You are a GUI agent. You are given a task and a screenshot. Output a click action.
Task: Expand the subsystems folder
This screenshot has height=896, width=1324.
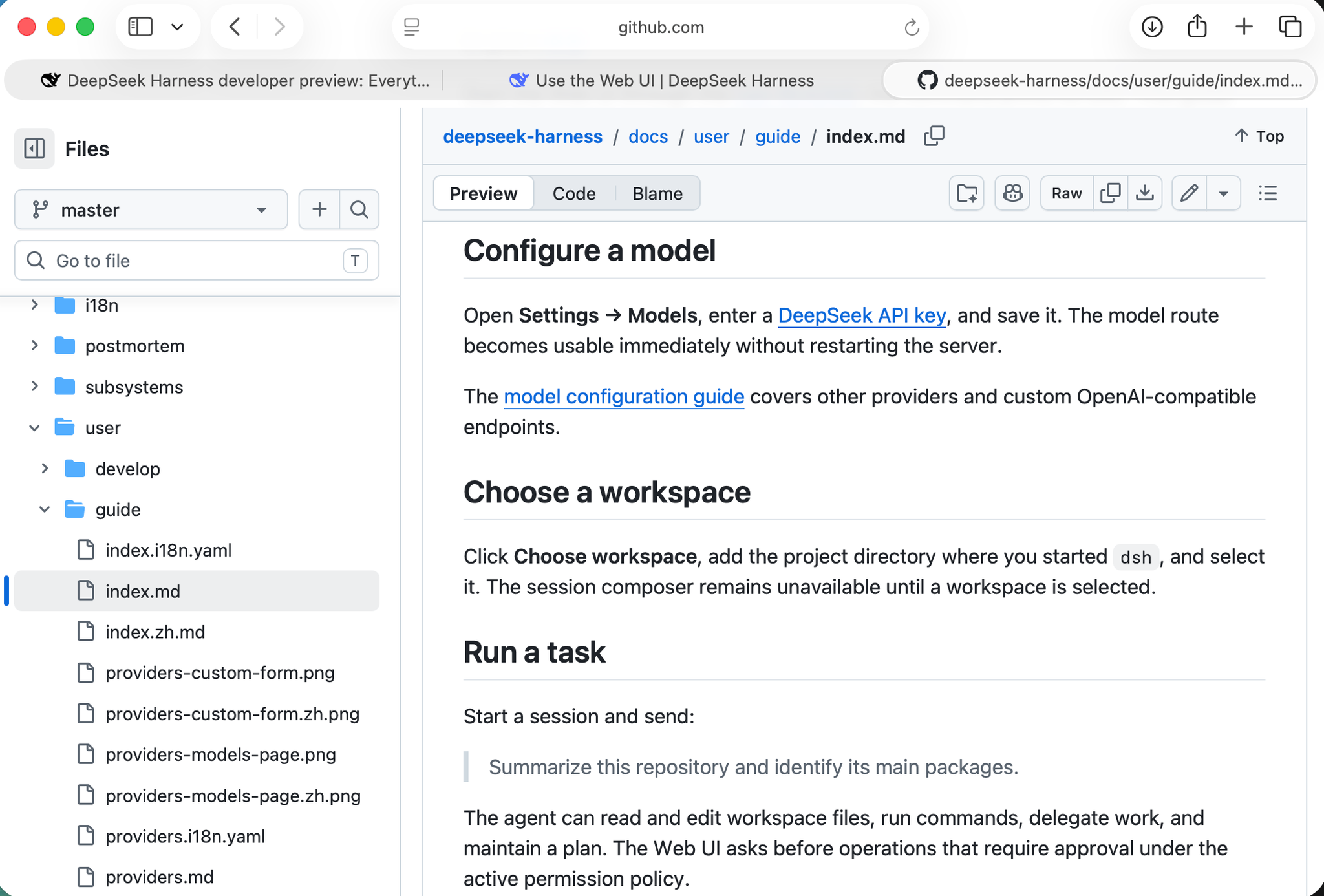(x=35, y=387)
